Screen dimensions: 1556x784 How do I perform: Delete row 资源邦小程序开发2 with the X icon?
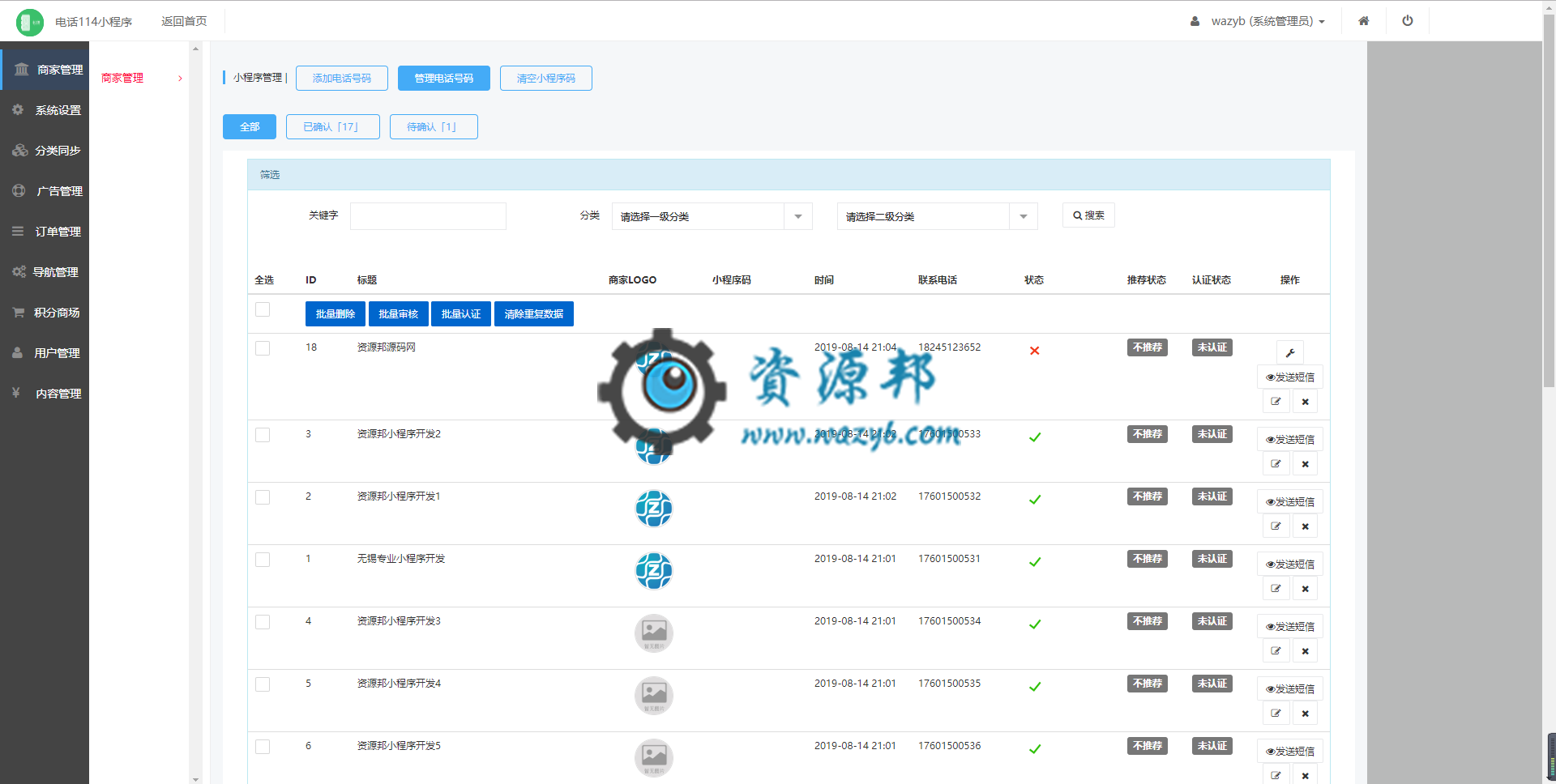click(1305, 464)
